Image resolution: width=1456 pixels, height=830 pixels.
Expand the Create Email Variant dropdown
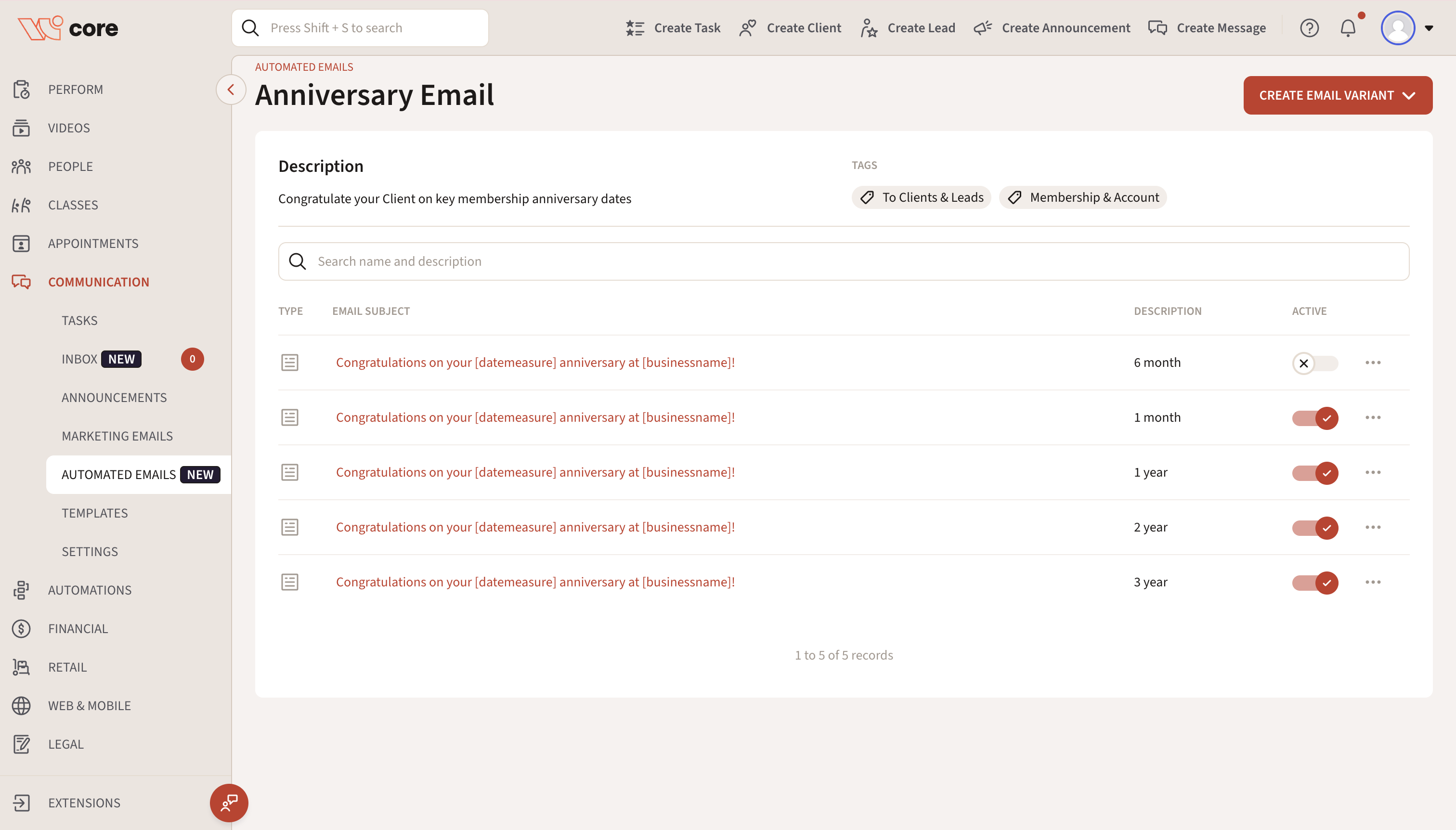coord(1338,95)
